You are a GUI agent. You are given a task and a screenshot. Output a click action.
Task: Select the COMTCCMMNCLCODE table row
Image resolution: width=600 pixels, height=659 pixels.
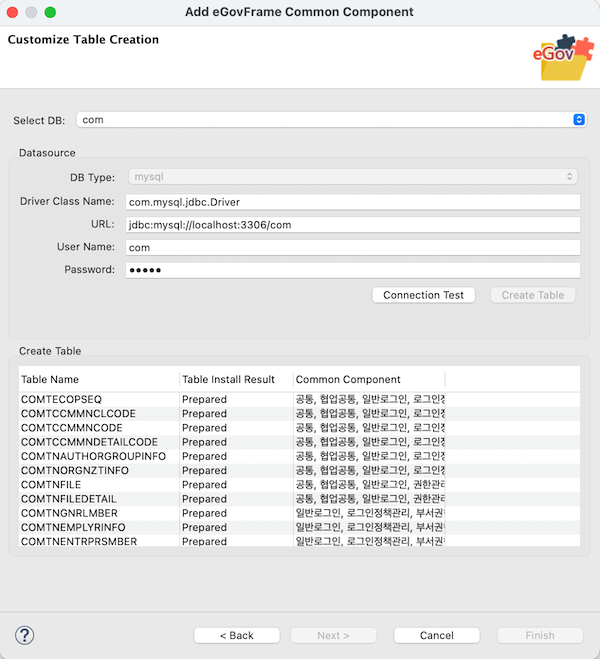pyautogui.click(x=300, y=414)
